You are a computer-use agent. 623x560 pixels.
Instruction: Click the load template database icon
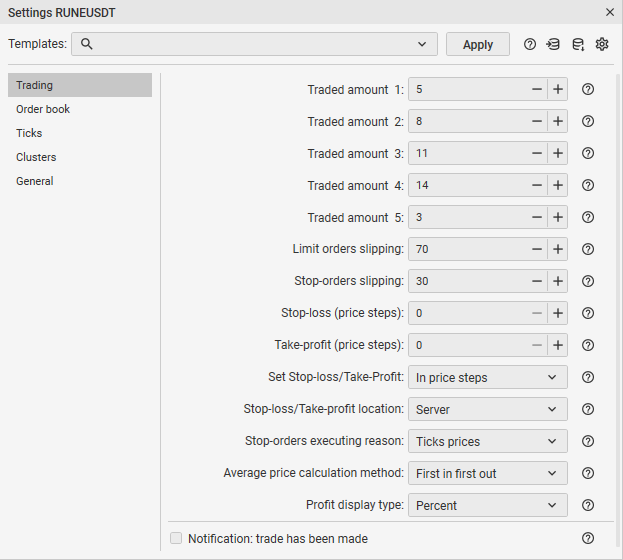click(x=553, y=44)
